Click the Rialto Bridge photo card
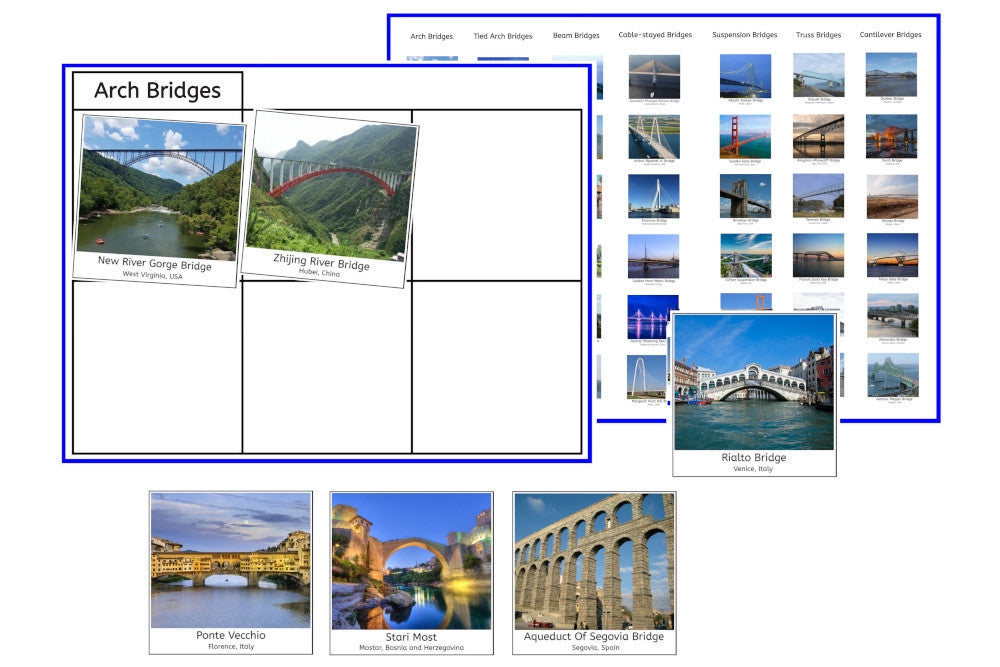1000x667 pixels. pos(754,392)
